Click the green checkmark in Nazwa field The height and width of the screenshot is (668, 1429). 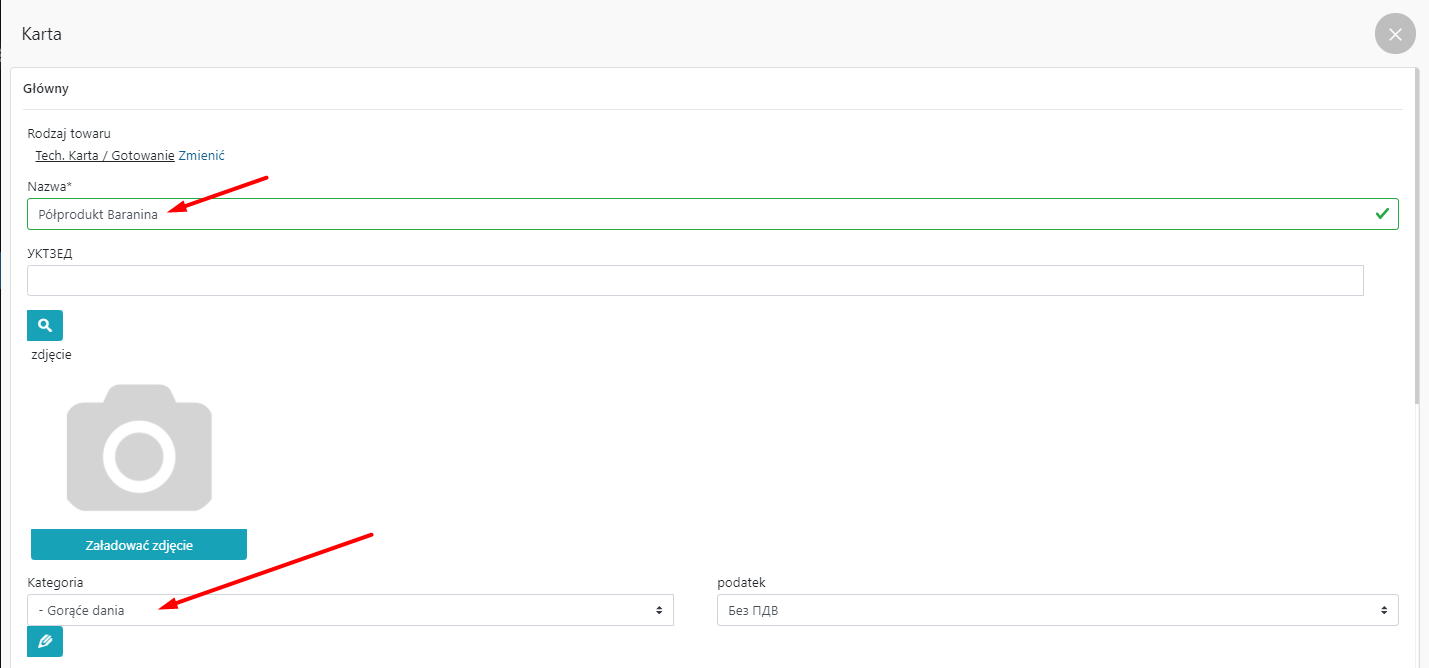pos(1382,214)
